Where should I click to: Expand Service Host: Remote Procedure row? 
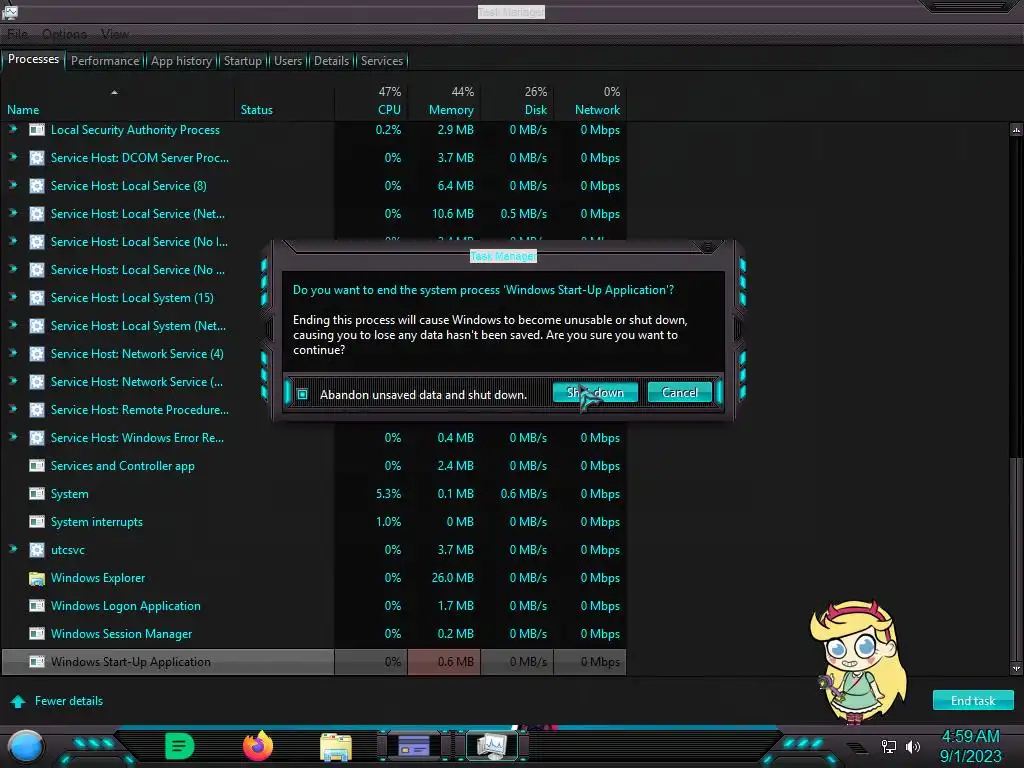[12, 409]
